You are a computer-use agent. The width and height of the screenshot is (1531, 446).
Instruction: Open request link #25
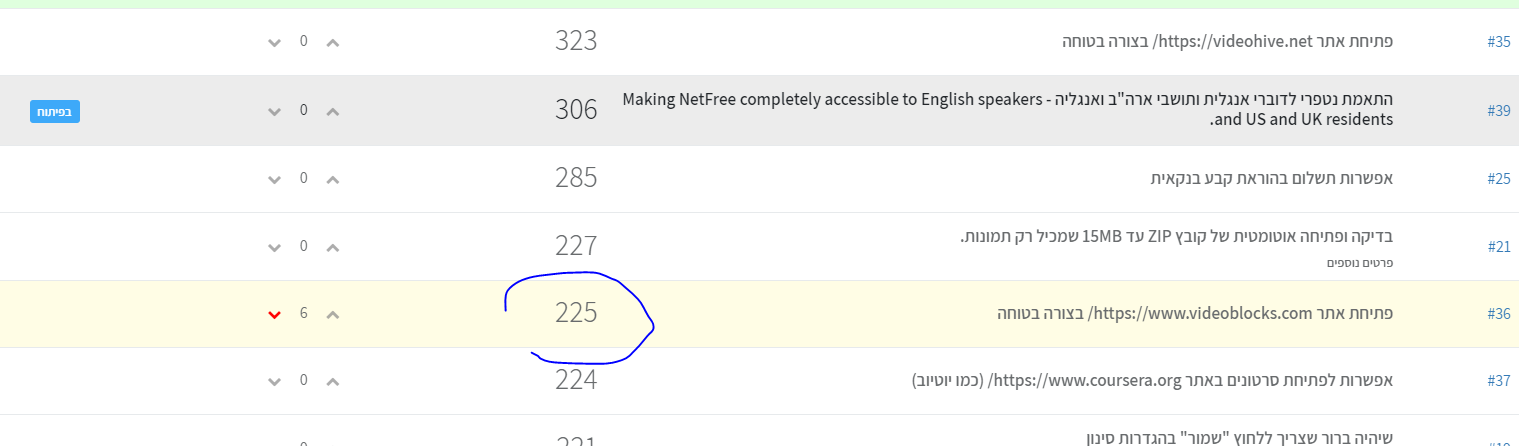(x=1498, y=179)
